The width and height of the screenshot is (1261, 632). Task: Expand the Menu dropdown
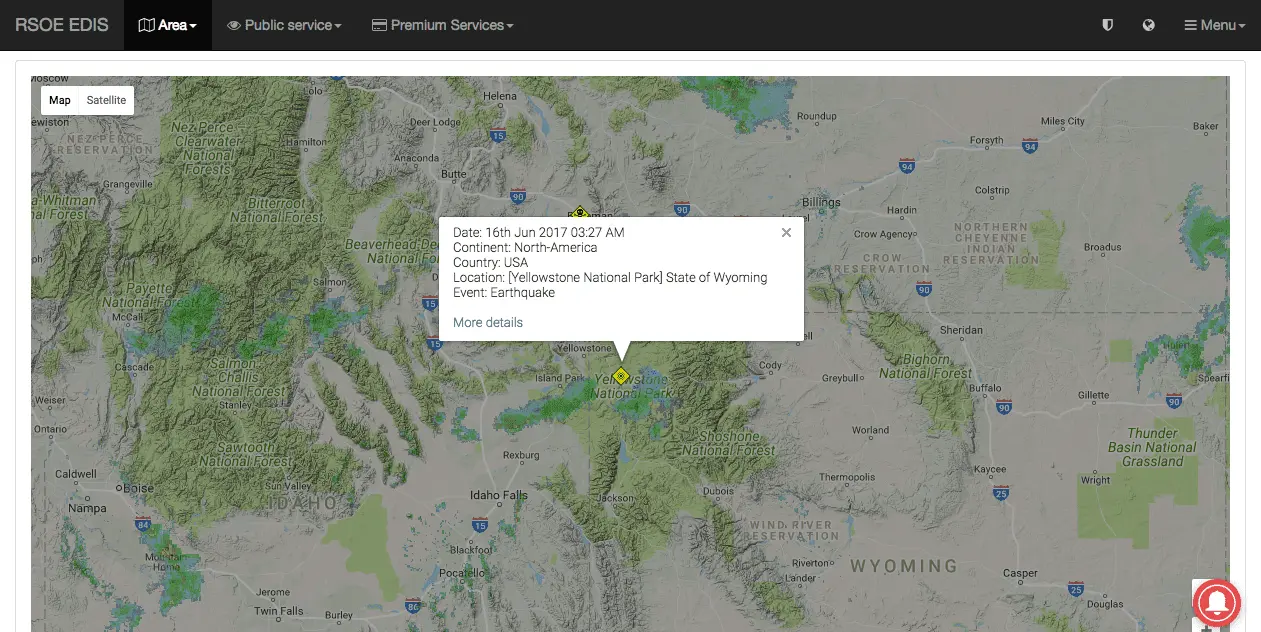coord(1215,25)
